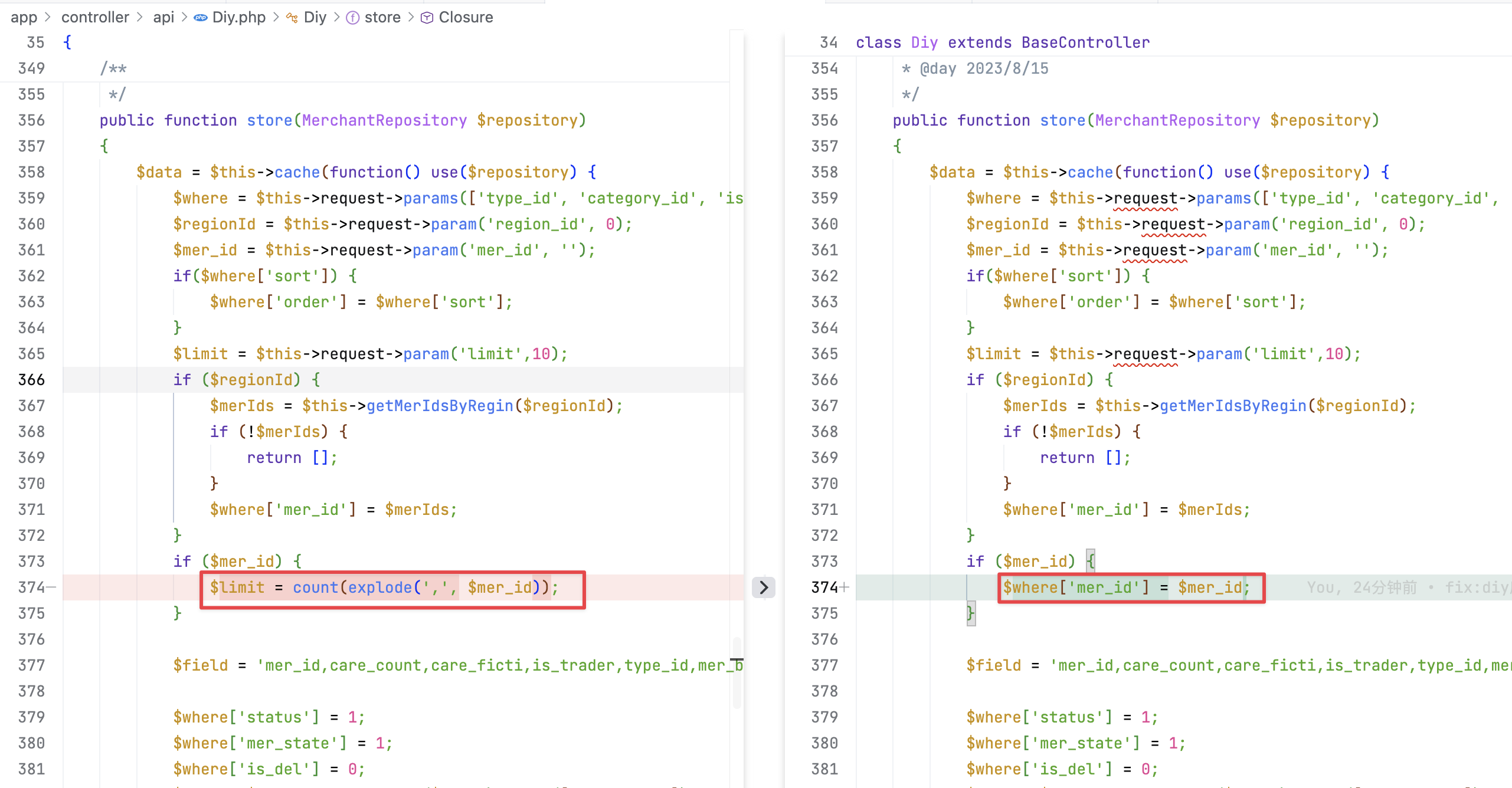Screen dimensions: 1512x788
Task: Click the sticky header 'class Diy extends BaseController'
Action: [1002, 42]
